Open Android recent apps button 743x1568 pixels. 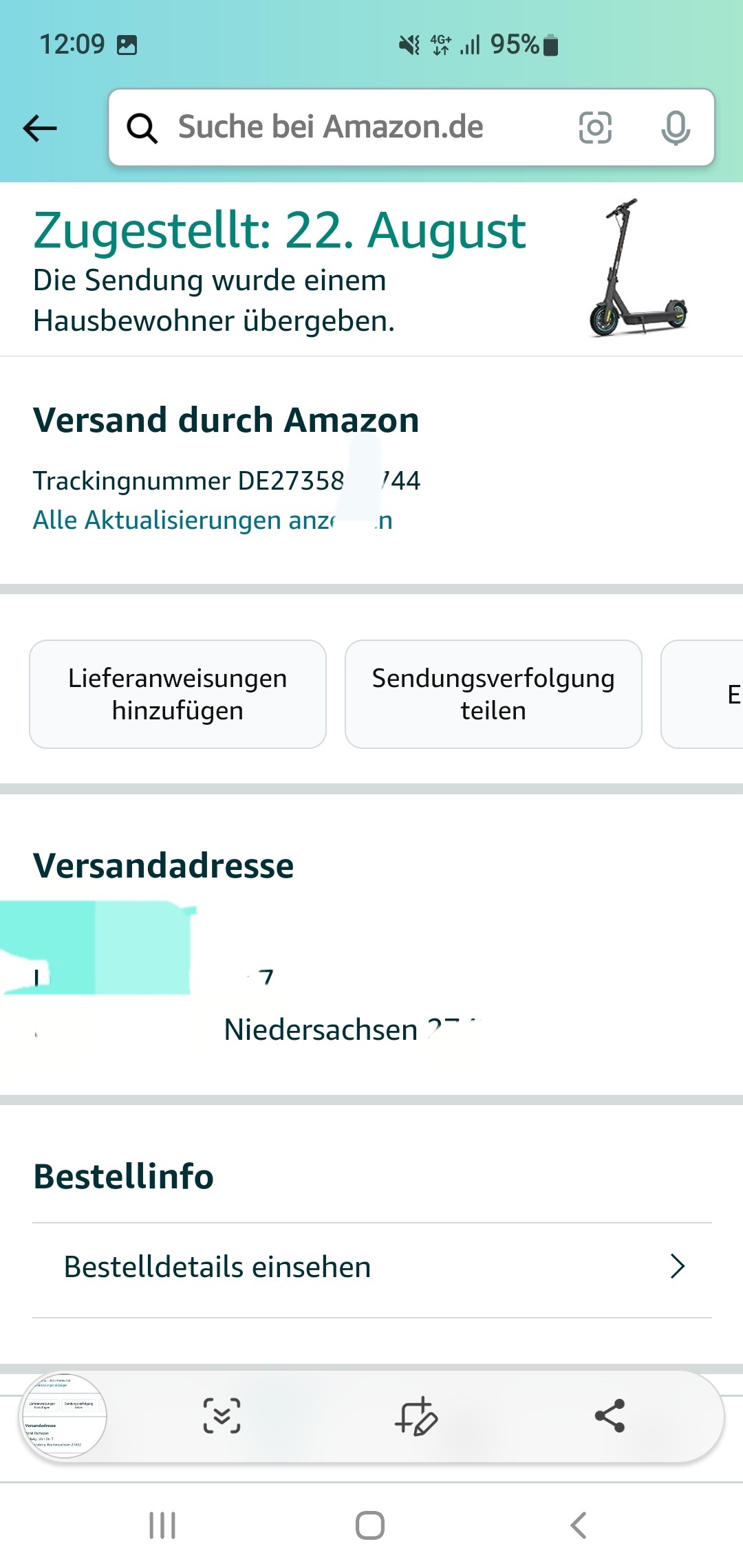point(162,1525)
